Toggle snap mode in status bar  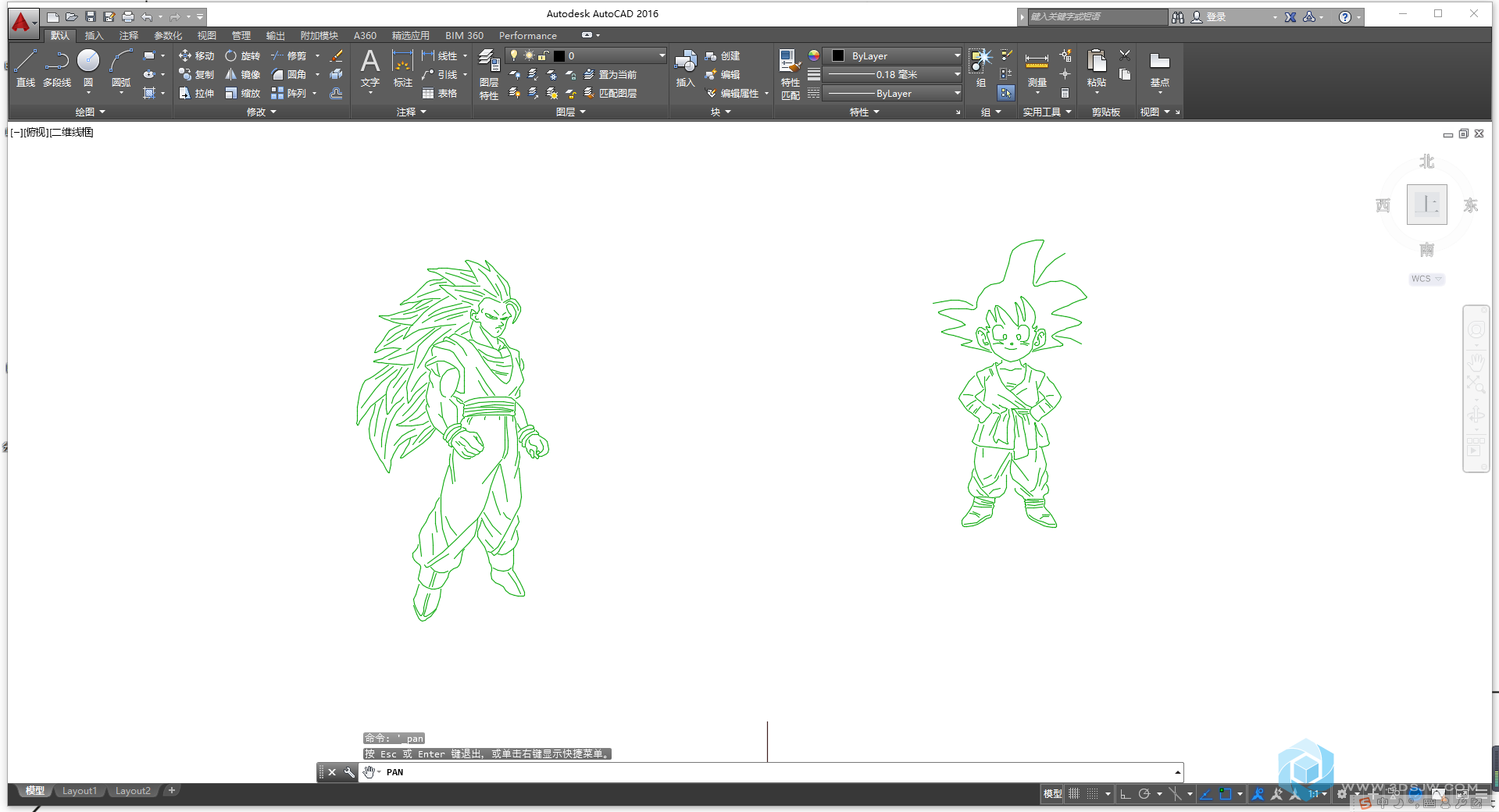point(1093,793)
